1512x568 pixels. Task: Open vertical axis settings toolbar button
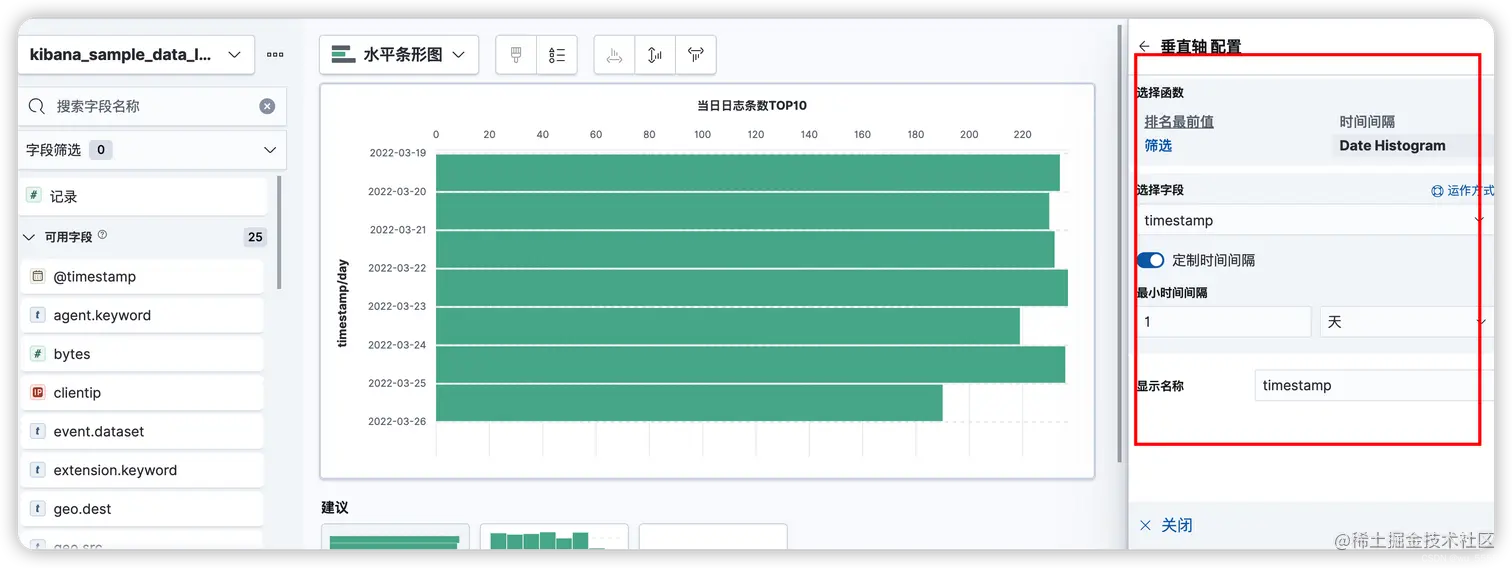(x=655, y=55)
